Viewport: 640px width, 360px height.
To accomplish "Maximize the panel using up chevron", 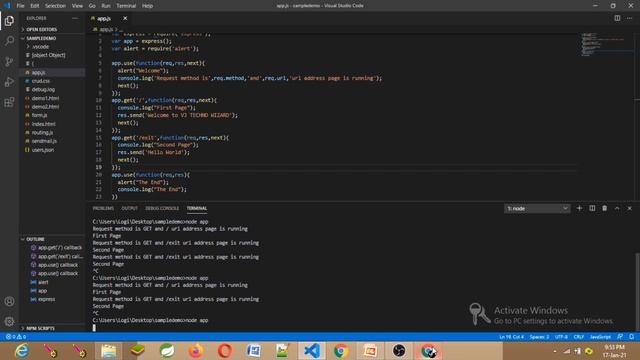I will (617, 208).
